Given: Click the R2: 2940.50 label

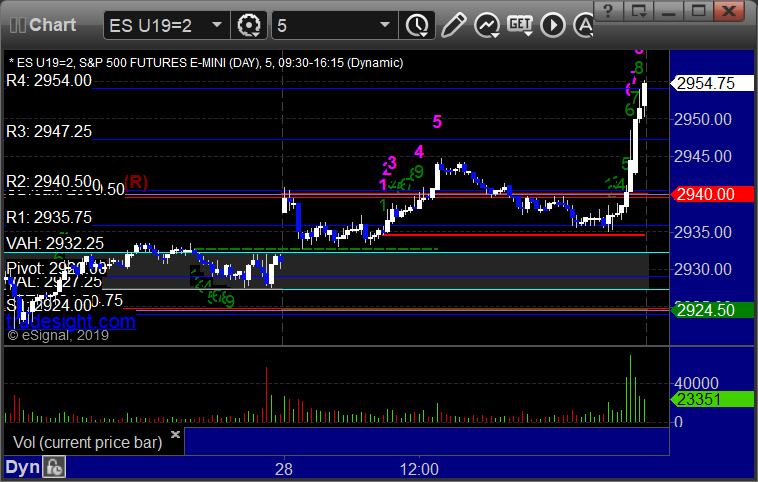Looking at the screenshot, I should [x=49, y=181].
